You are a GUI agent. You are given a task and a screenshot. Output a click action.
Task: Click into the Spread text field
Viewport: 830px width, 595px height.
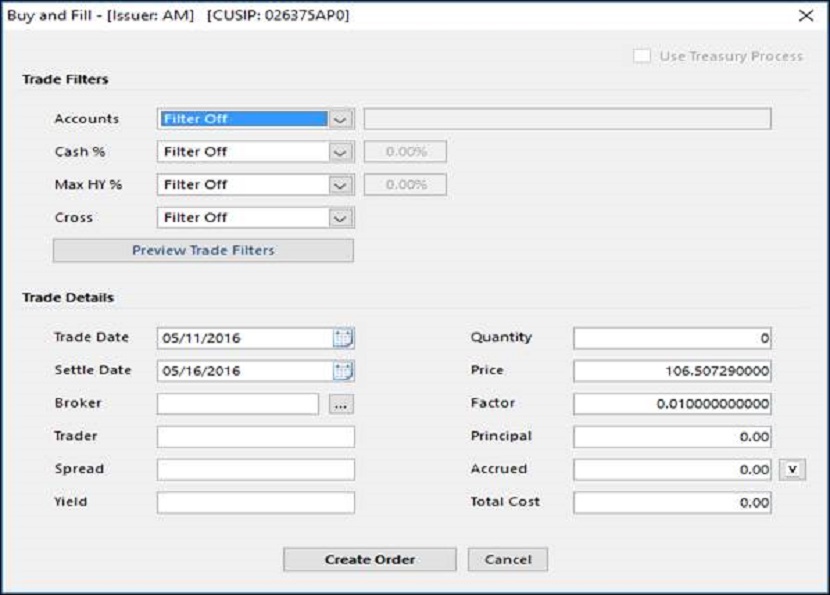click(x=256, y=470)
